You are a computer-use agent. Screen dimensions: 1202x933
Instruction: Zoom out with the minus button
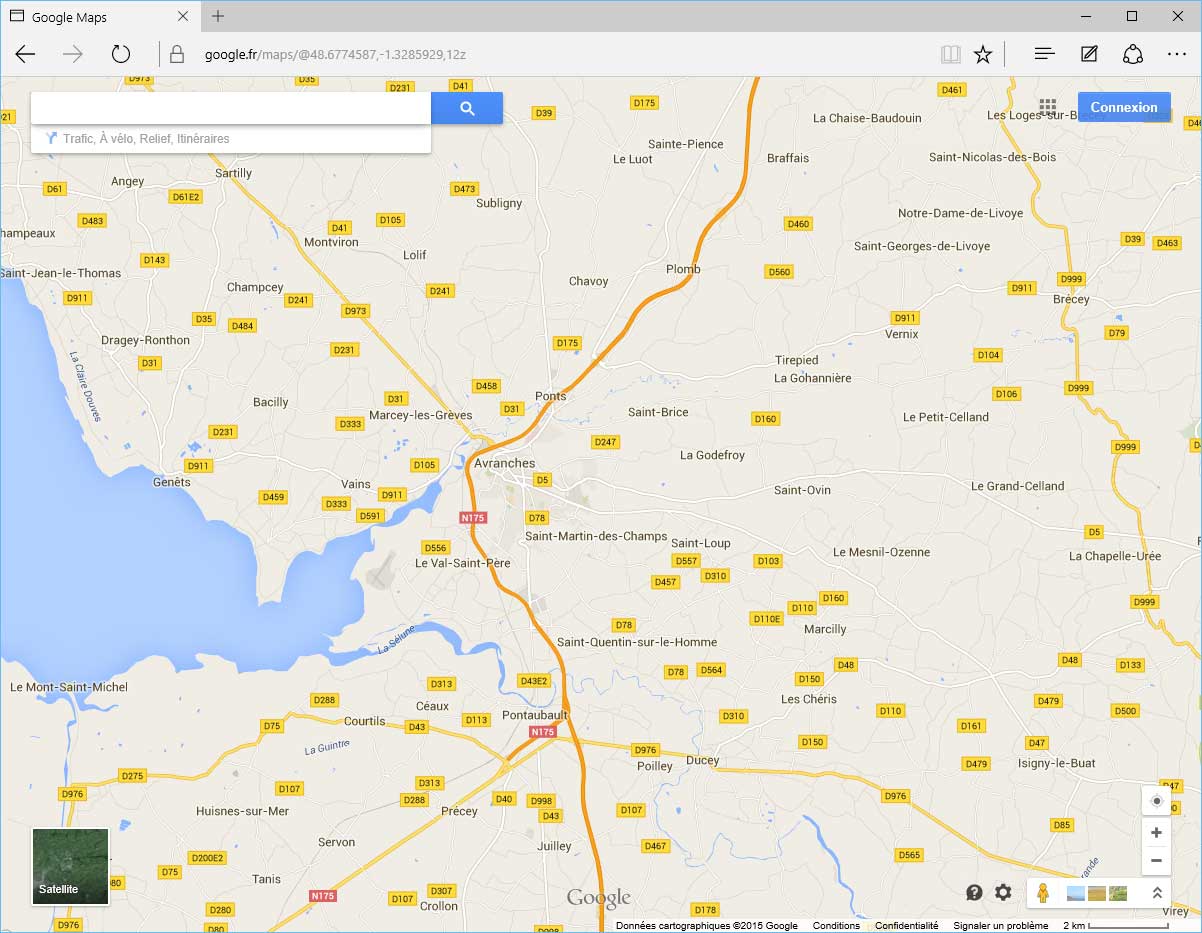pos(1156,860)
